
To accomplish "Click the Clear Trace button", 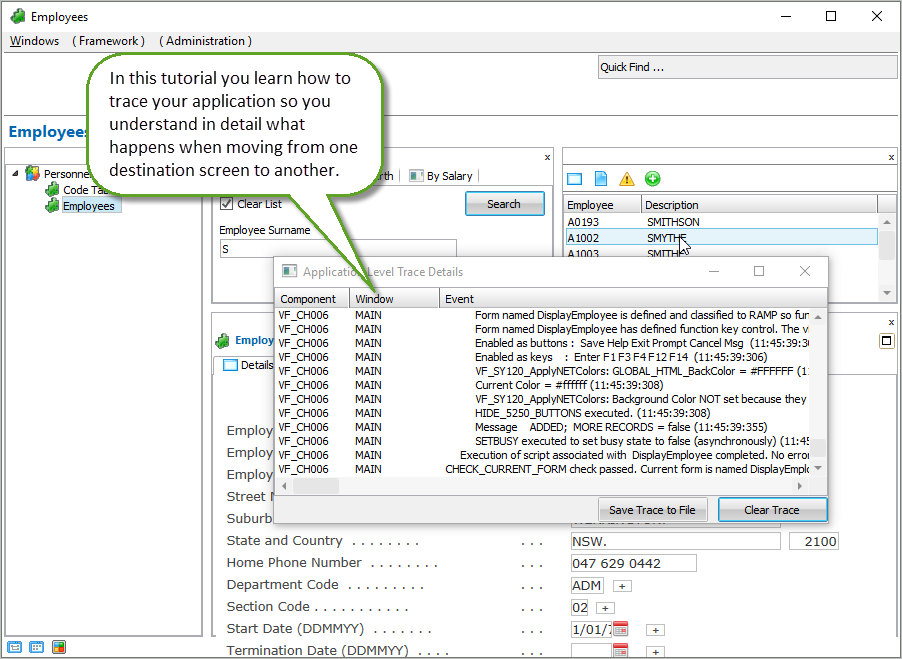I will [771, 510].
